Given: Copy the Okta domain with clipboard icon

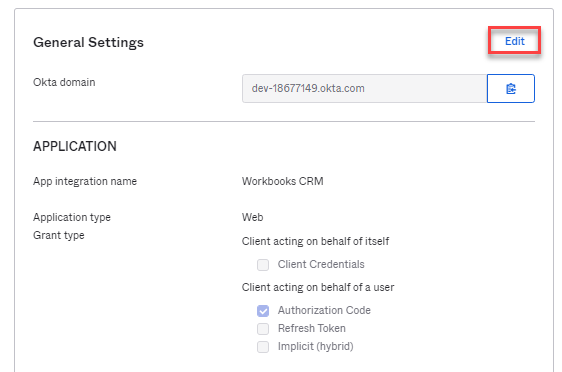Looking at the screenshot, I should click(511, 89).
